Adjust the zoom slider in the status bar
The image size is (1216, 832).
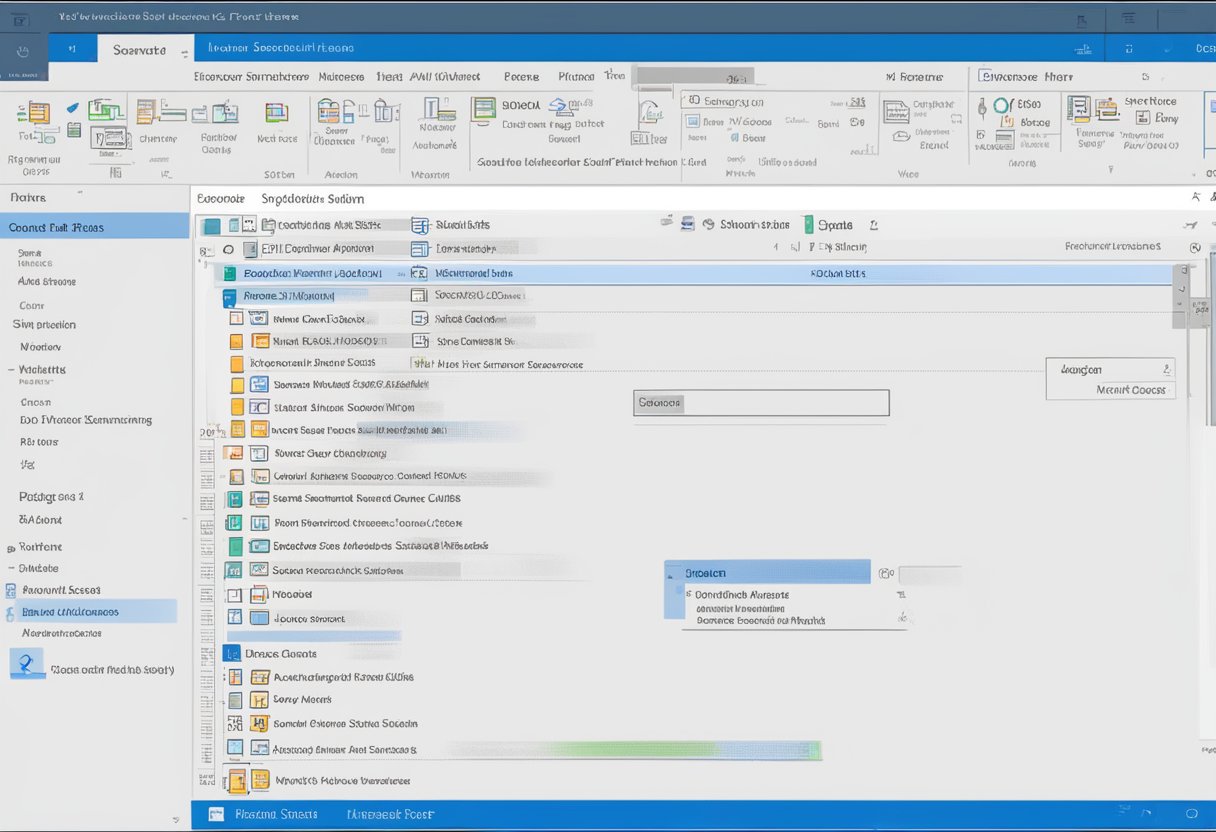1190,814
